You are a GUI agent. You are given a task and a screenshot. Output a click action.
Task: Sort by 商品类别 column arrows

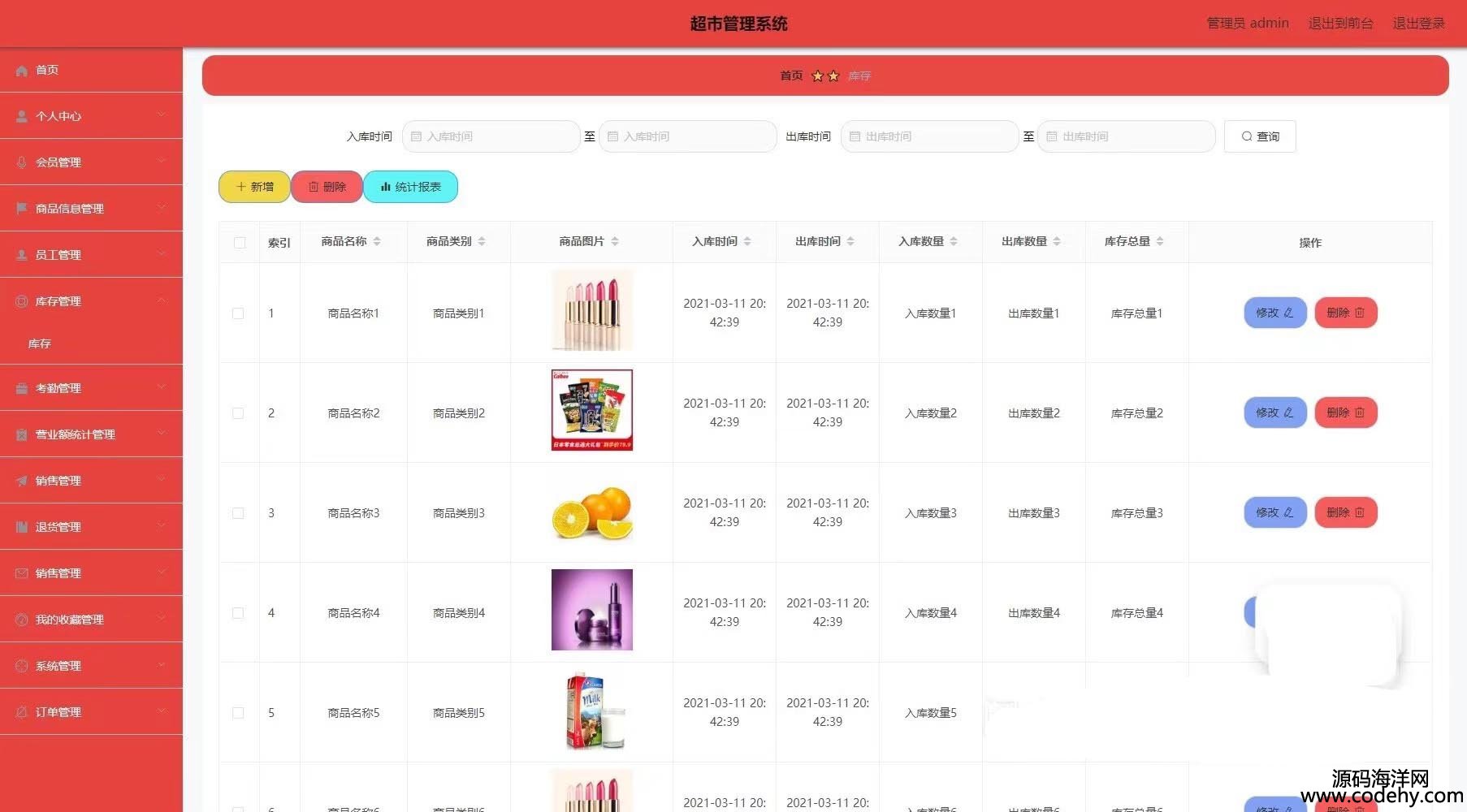[x=482, y=241]
